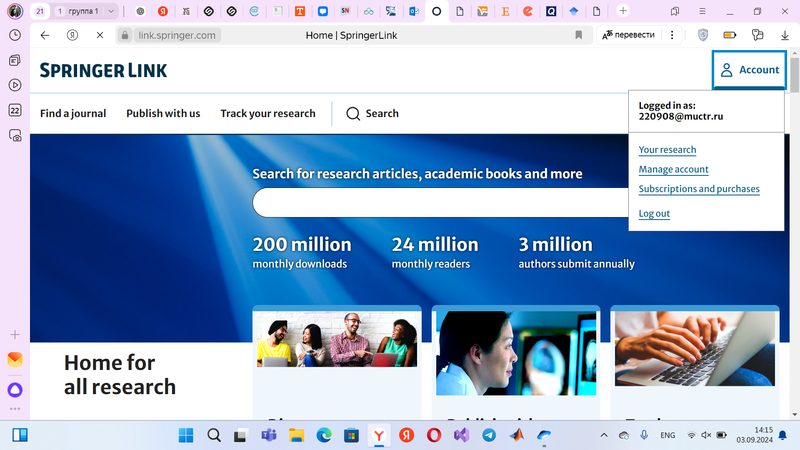Open the collections icon in sidebar

(x=15, y=60)
